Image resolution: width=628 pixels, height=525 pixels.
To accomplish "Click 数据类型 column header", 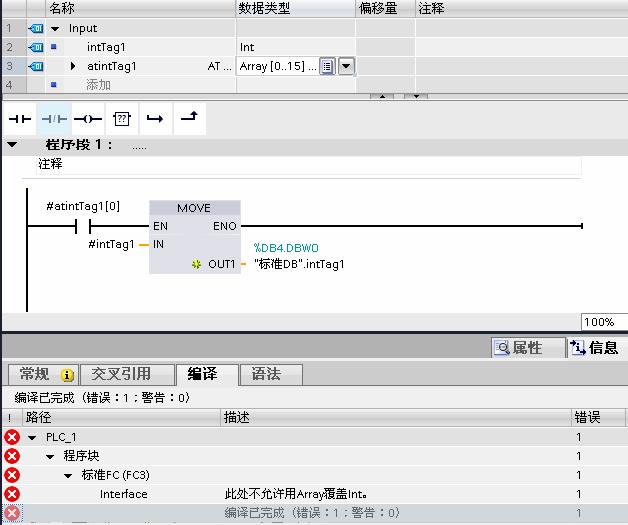I will [295, 8].
